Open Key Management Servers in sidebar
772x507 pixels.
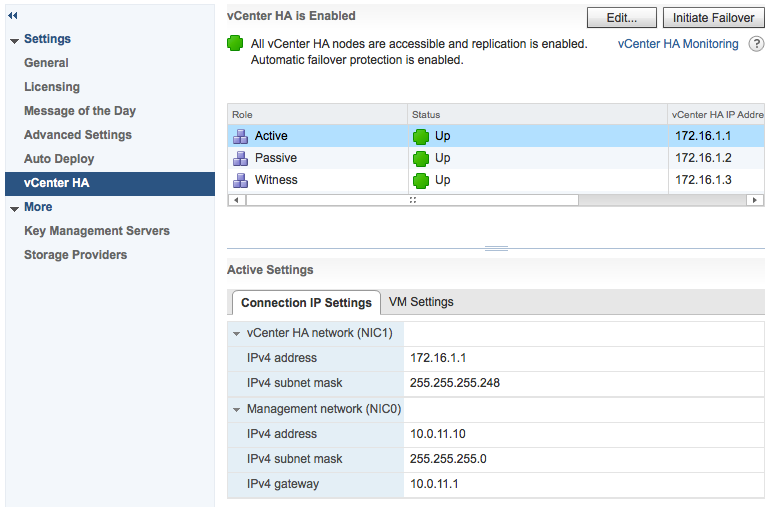point(97,231)
